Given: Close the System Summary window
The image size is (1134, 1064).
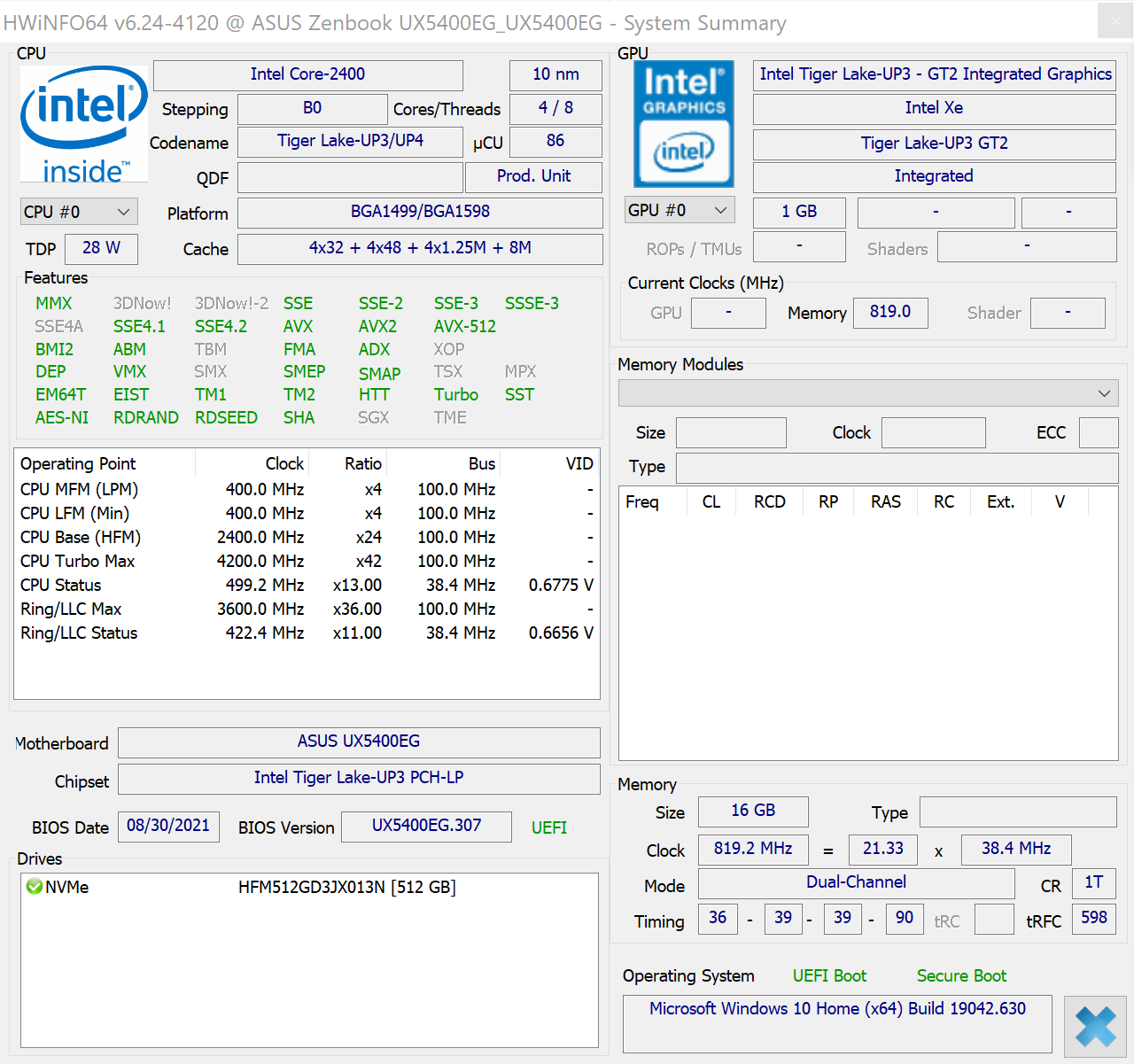Looking at the screenshot, I should point(1115,21).
